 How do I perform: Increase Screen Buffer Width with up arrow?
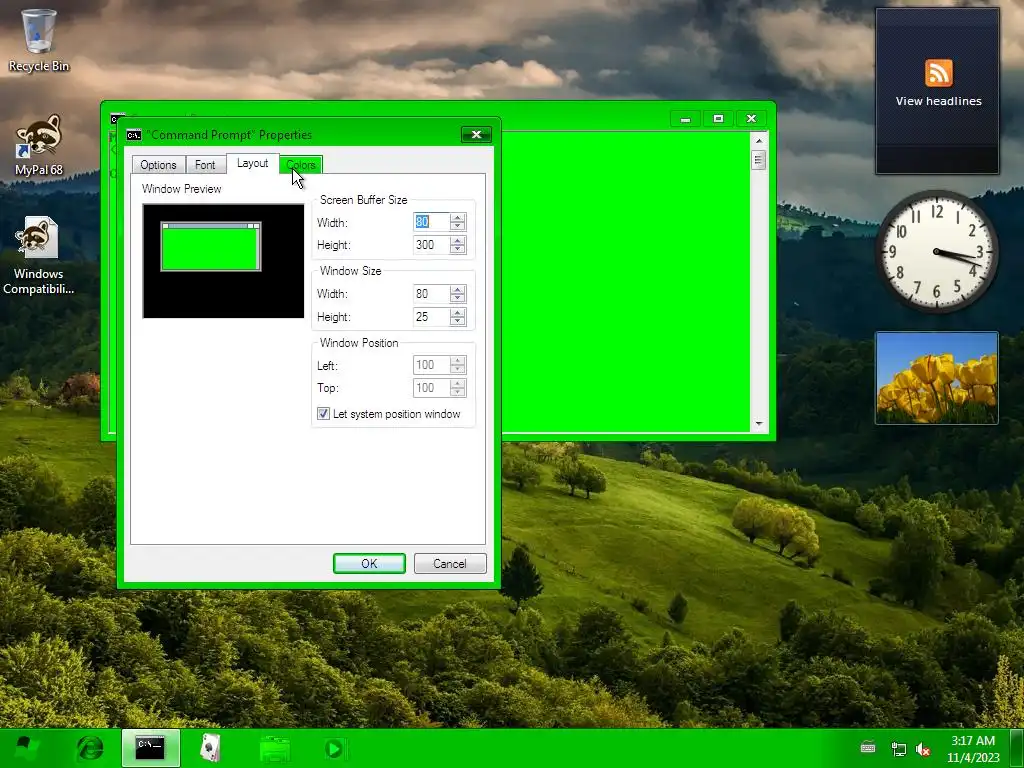458,217
